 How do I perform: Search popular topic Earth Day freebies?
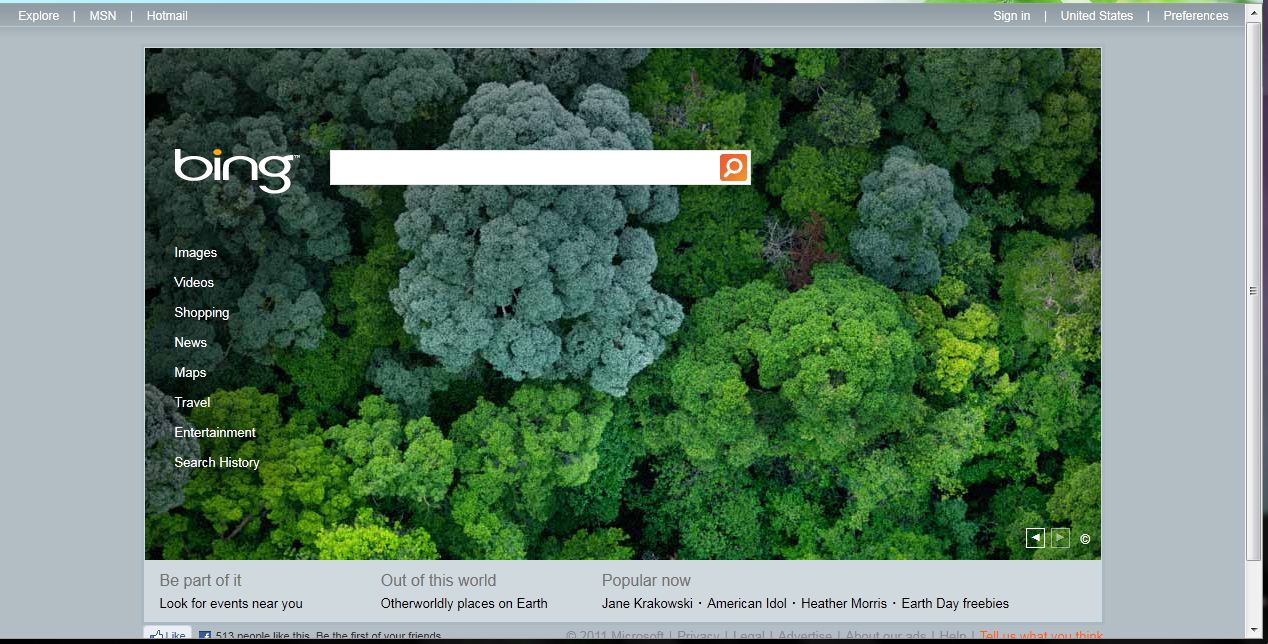point(955,604)
